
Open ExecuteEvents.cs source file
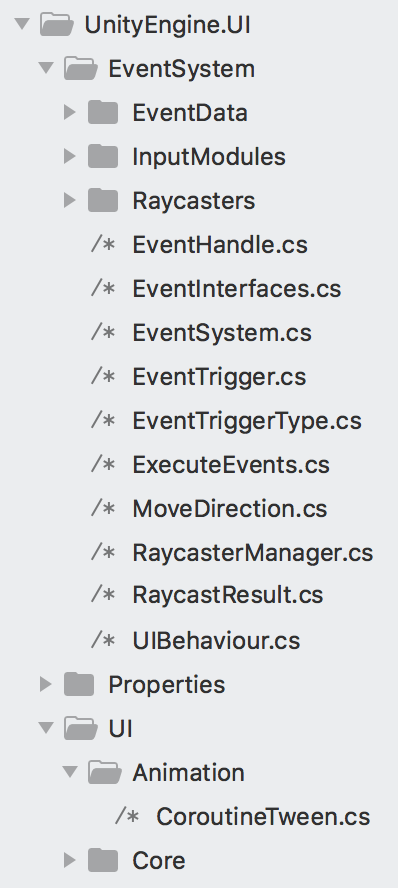231,465
